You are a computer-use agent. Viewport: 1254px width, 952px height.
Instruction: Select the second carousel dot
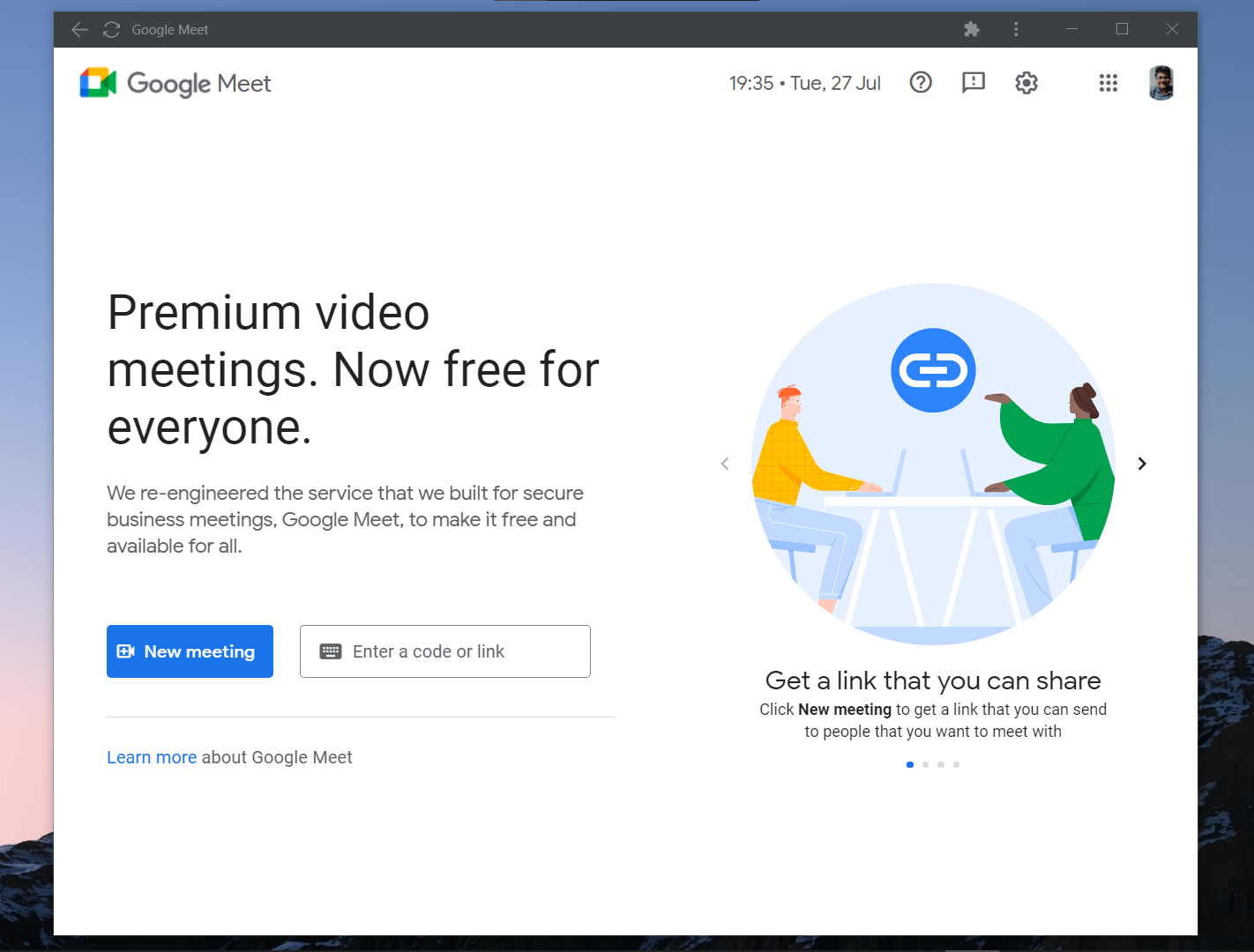925,764
